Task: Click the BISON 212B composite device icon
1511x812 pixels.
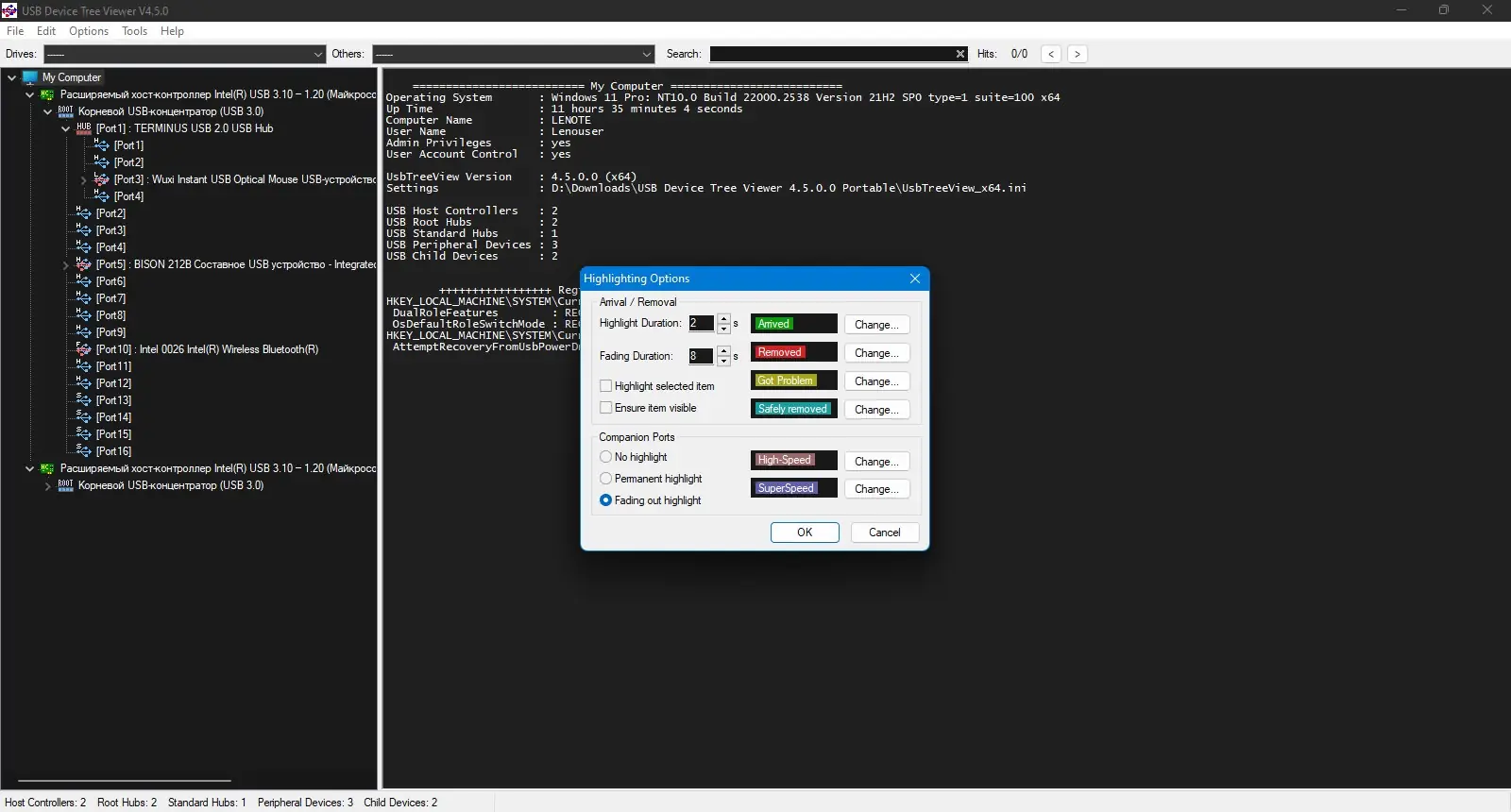Action: pyautogui.click(x=84, y=264)
